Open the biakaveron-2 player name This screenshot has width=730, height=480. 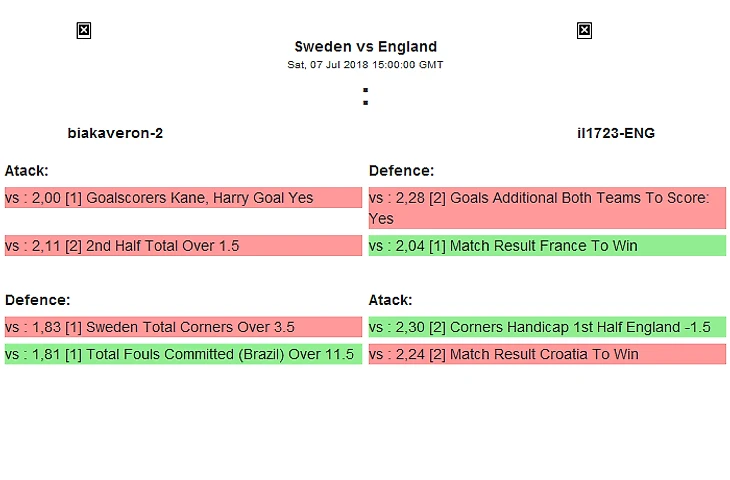115,132
